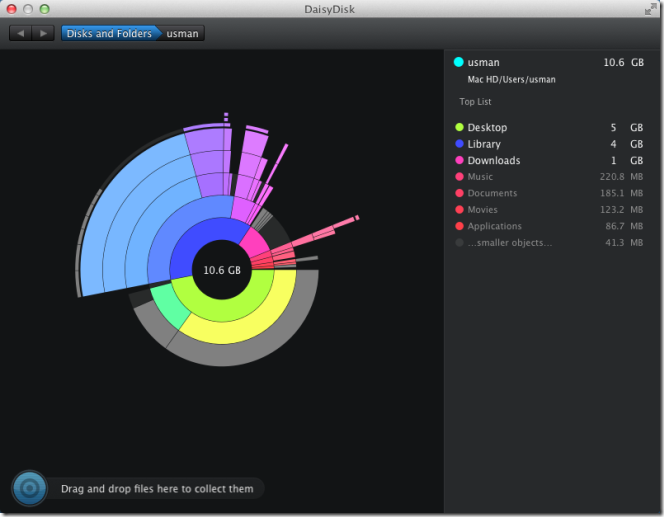Click the yellow minimize window button
This screenshot has height=517, width=664.
pyautogui.click(x=28, y=9)
